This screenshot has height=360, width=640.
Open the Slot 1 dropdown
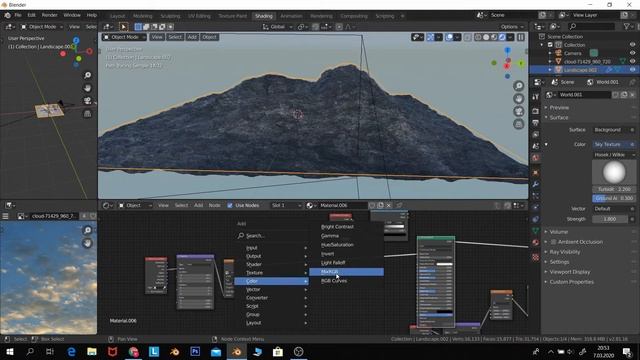point(286,206)
